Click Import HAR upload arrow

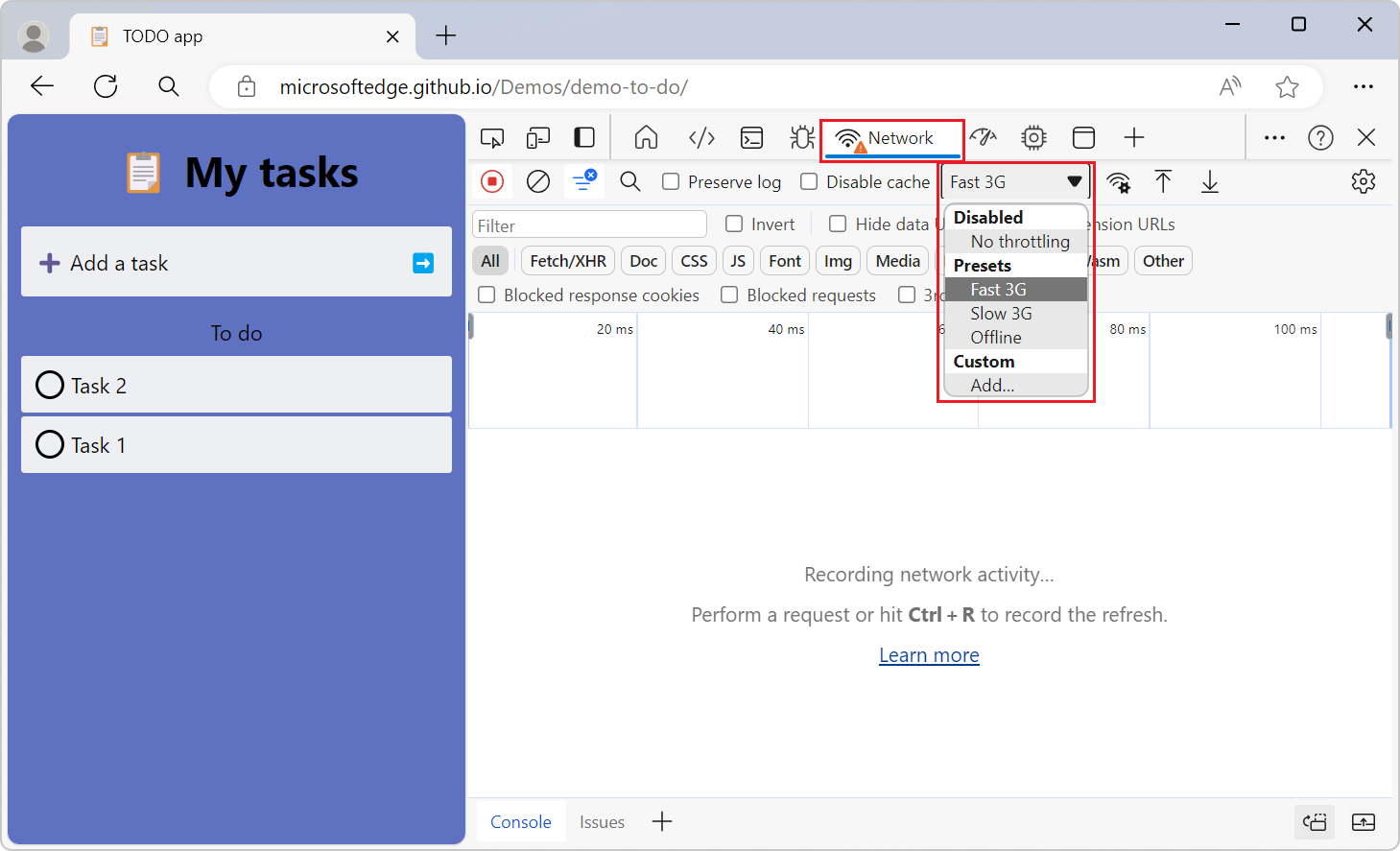click(1163, 181)
